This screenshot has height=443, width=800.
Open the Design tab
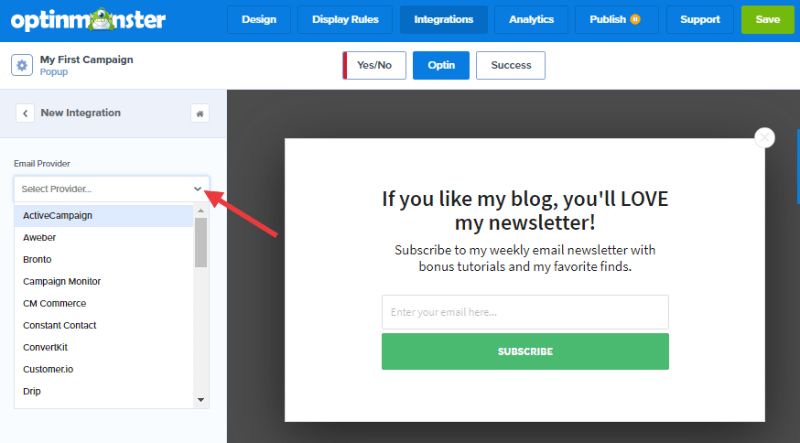pos(259,20)
